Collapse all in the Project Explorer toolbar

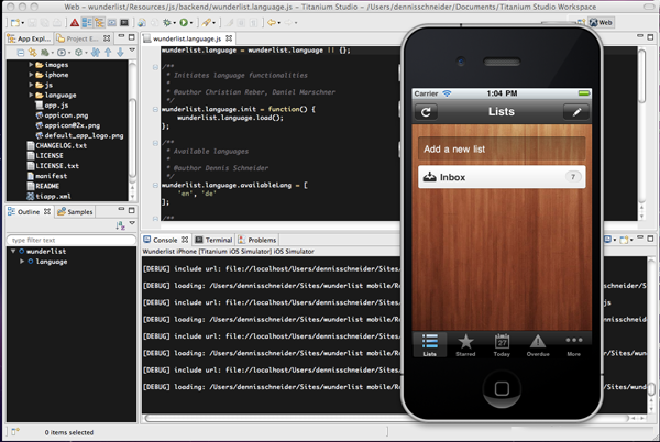20,52
